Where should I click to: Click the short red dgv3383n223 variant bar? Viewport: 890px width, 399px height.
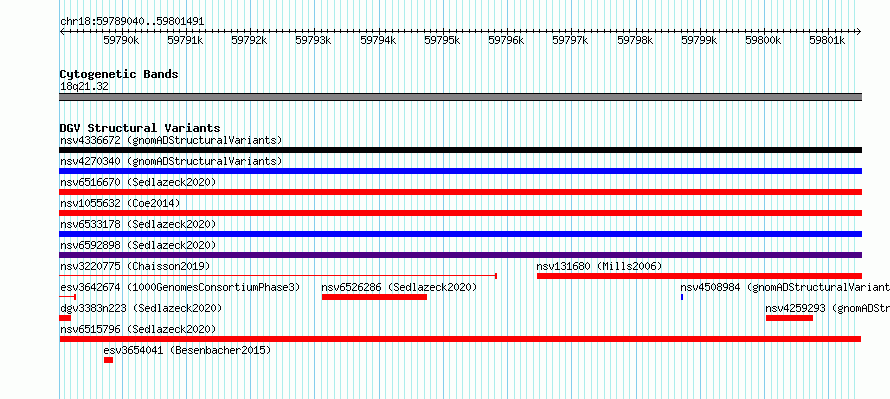[65, 318]
